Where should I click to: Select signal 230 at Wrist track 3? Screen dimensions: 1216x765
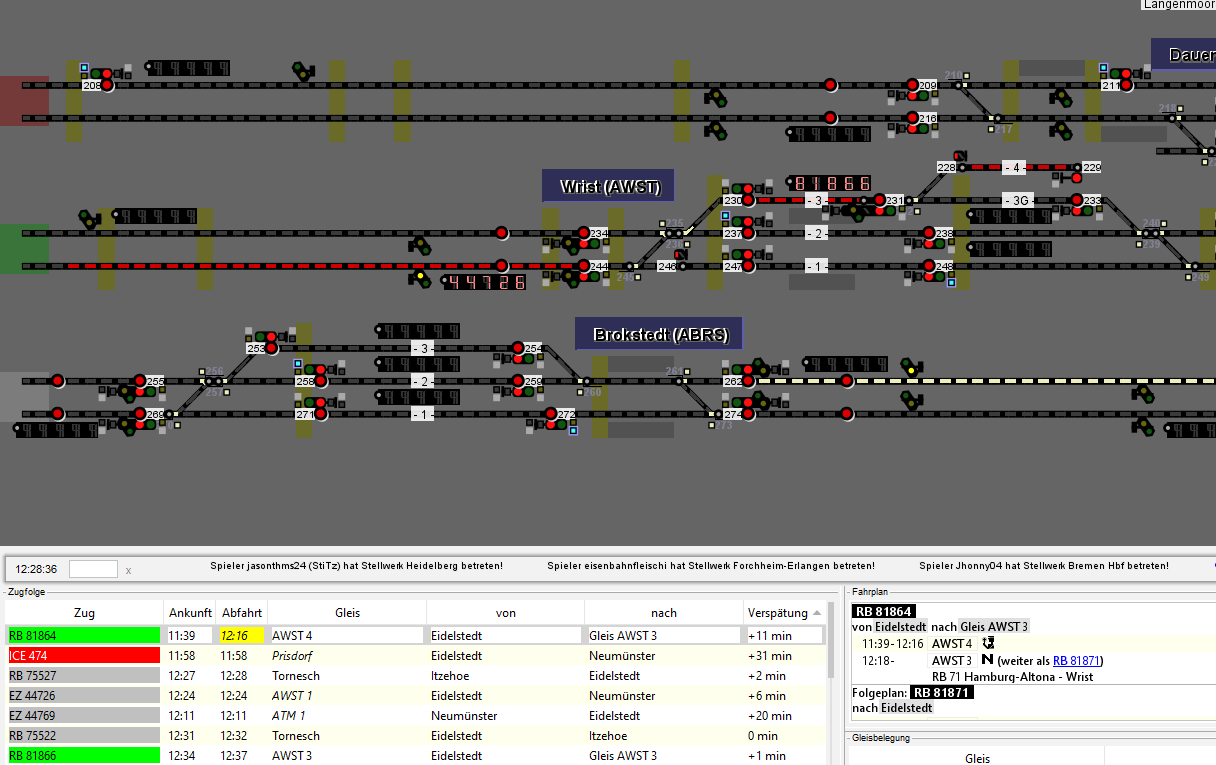pyautogui.click(x=747, y=200)
